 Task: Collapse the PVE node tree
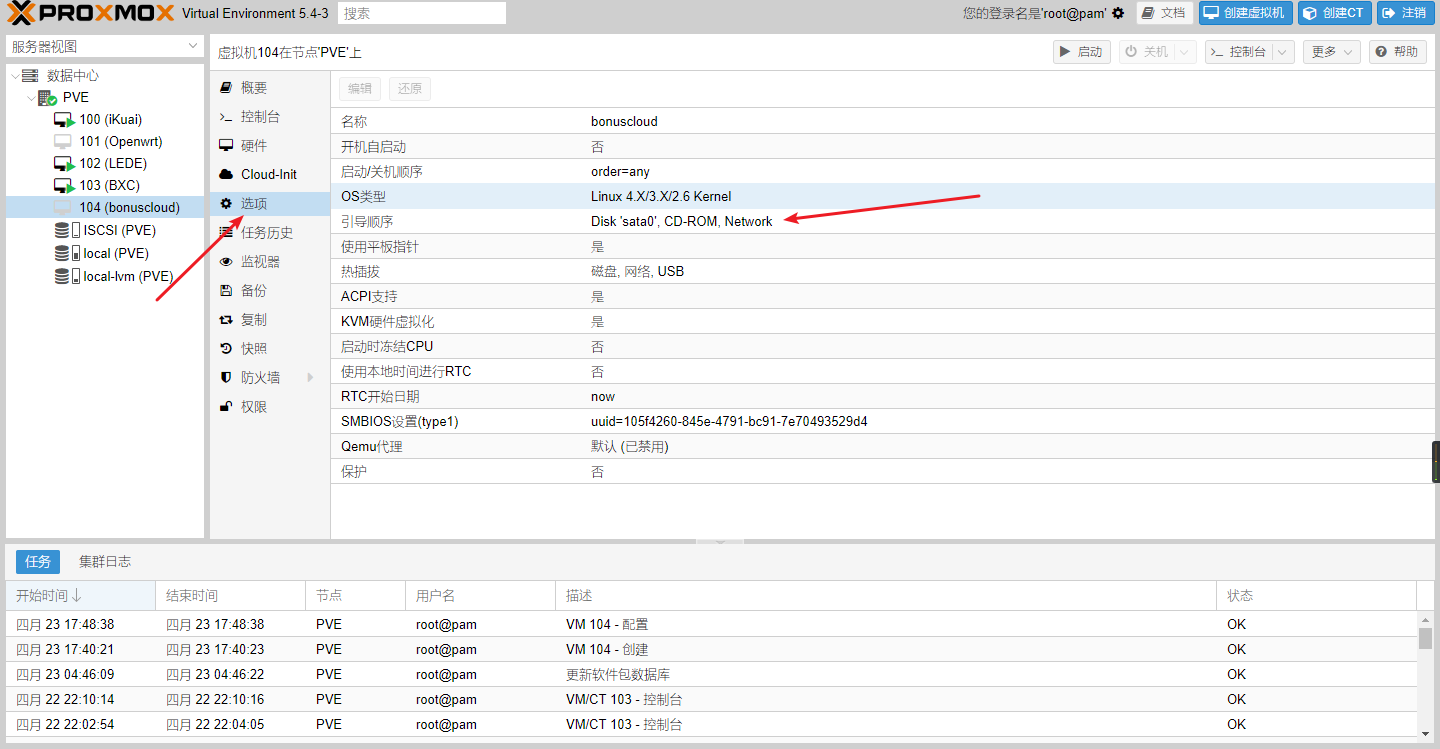[x=31, y=98]
